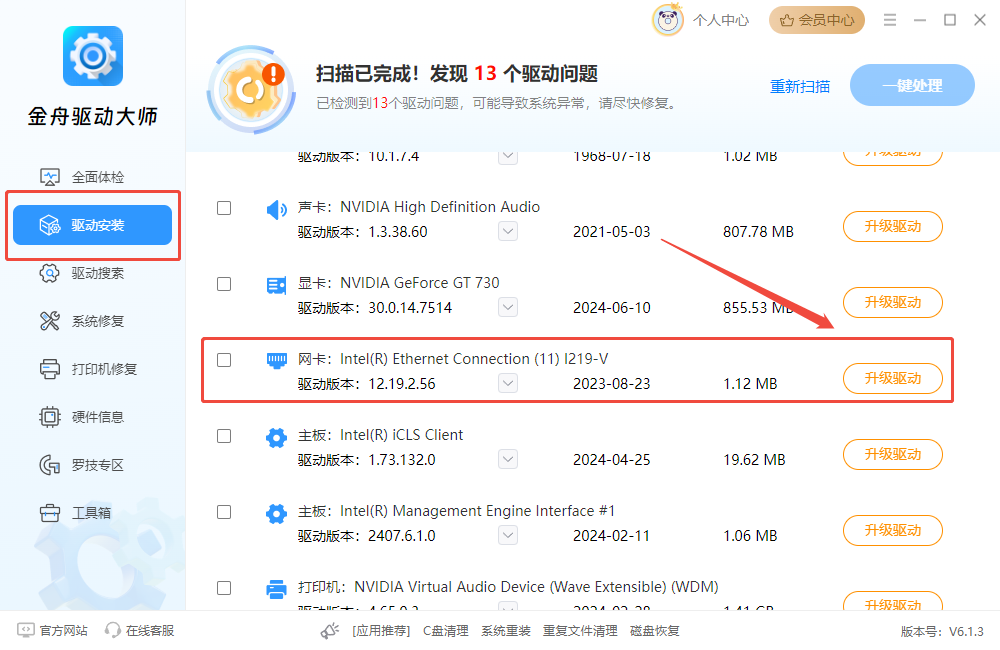Click the 系统修复 wrench icon
This screenshot has height=650, width=1000.
(x=50, y=321)
